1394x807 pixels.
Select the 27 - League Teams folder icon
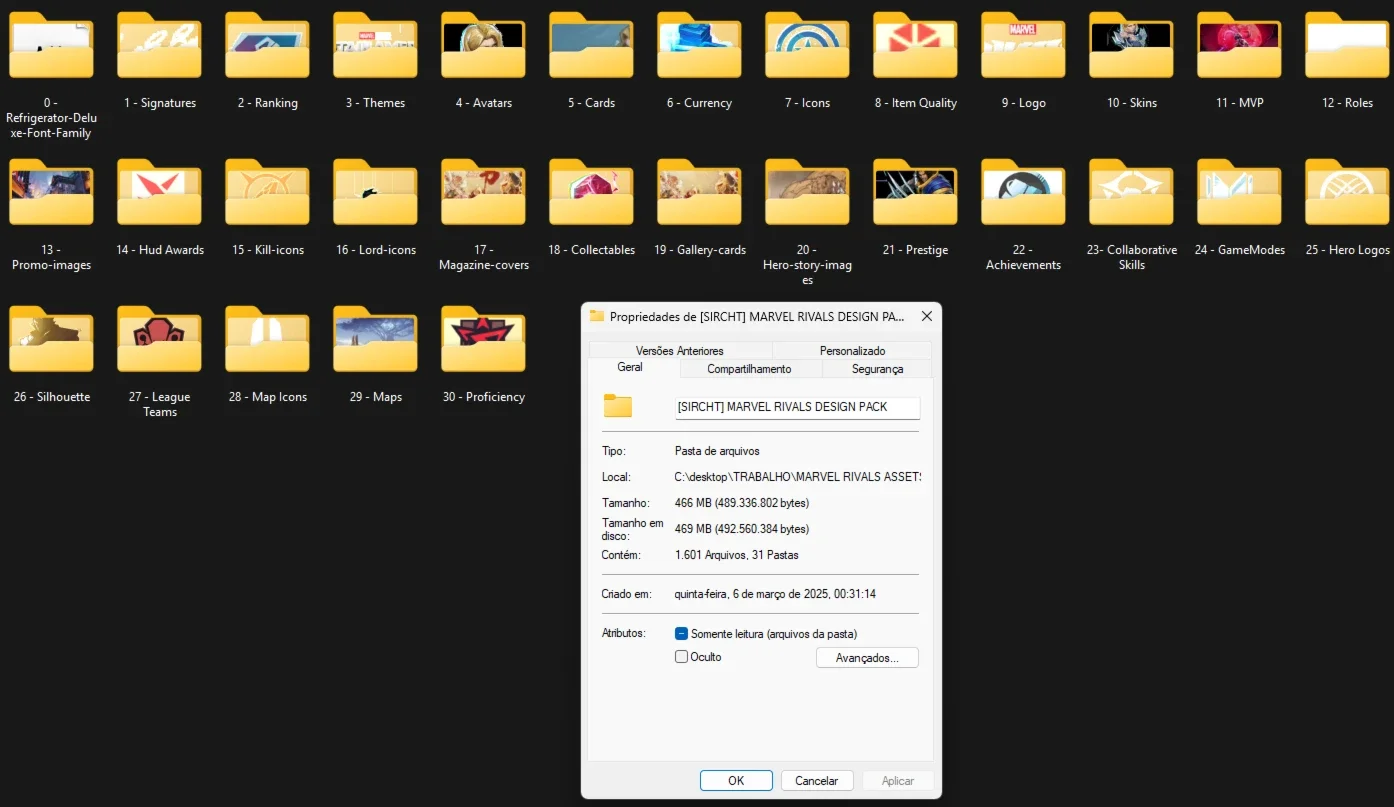click(159, 339)
